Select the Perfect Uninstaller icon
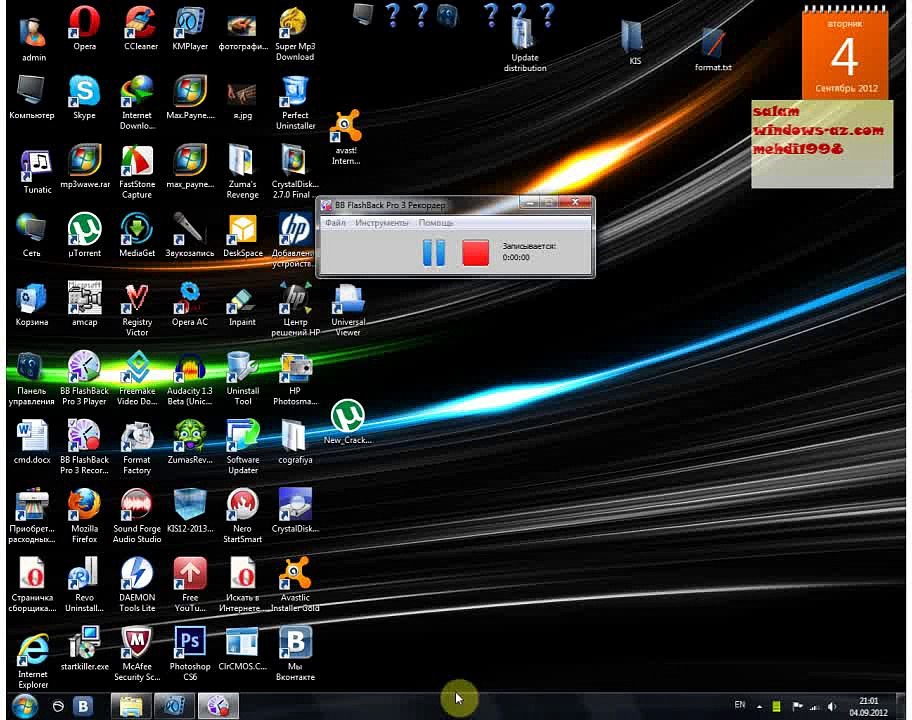The width and height of the screenshot is (912, 720). click(x=295, y=102)
